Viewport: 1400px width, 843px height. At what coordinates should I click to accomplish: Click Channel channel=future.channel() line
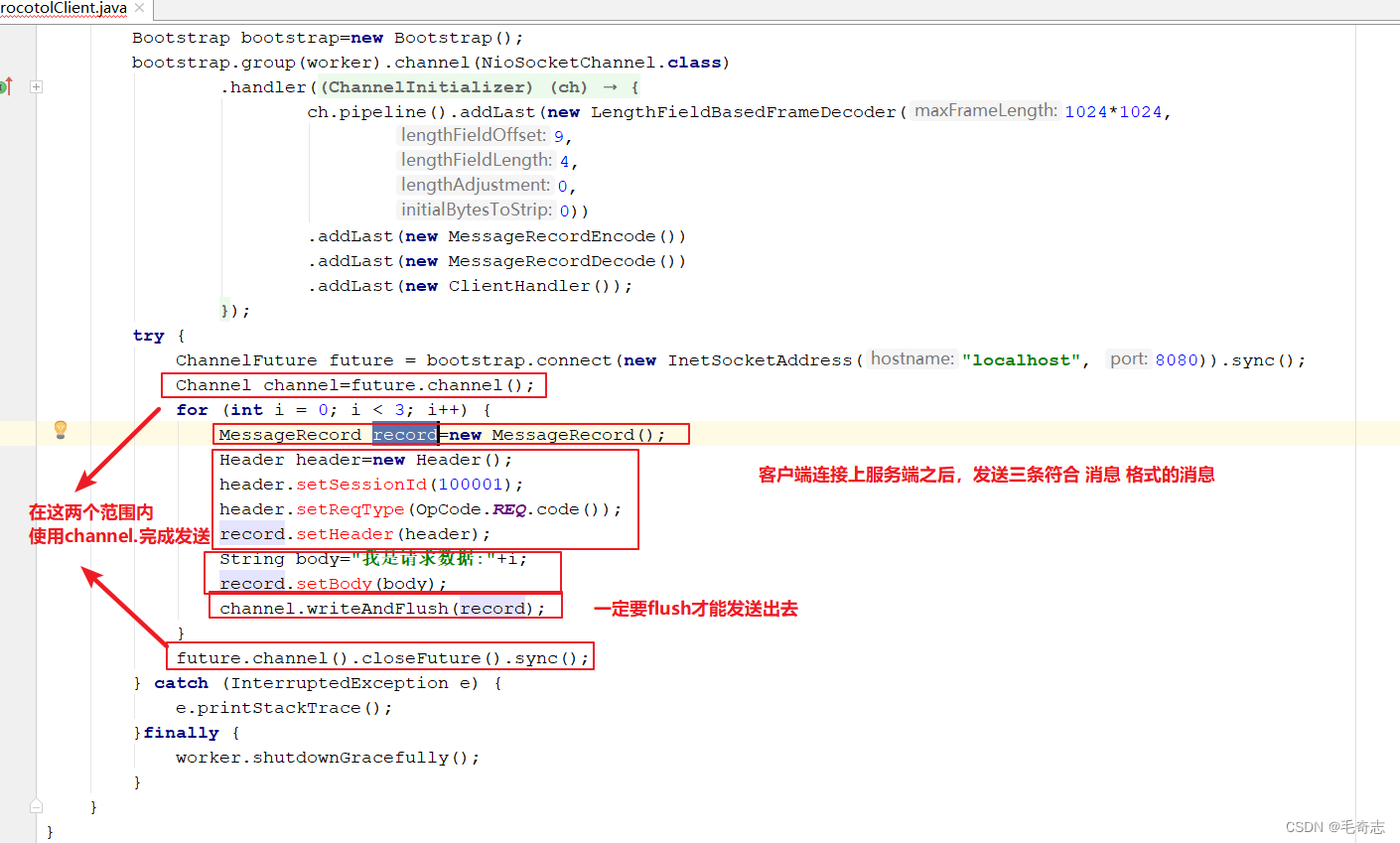tap(355, 385)
